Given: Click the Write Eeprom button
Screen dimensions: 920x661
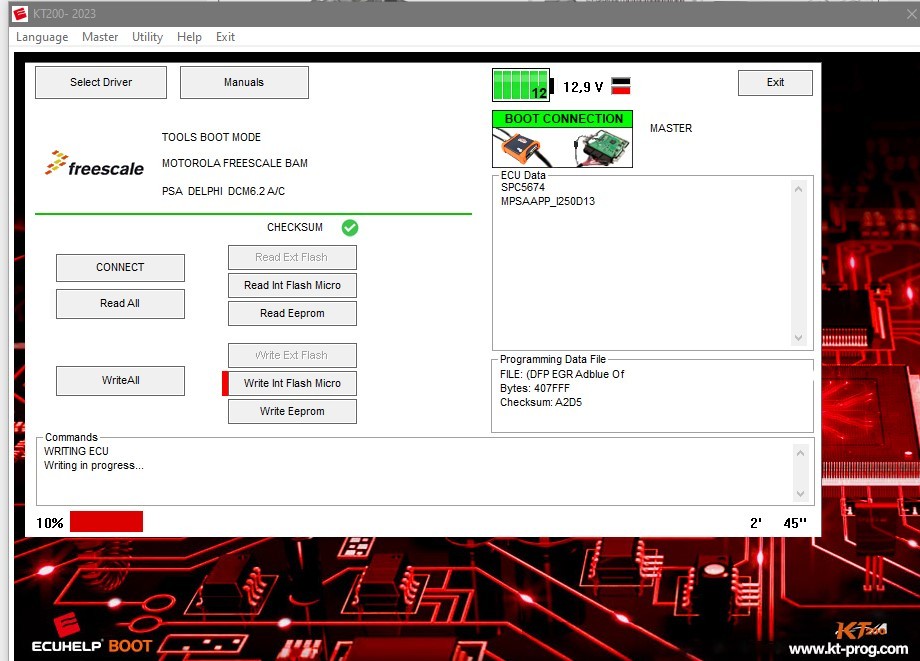Looking at the screenshot, I should pos(292,412).
